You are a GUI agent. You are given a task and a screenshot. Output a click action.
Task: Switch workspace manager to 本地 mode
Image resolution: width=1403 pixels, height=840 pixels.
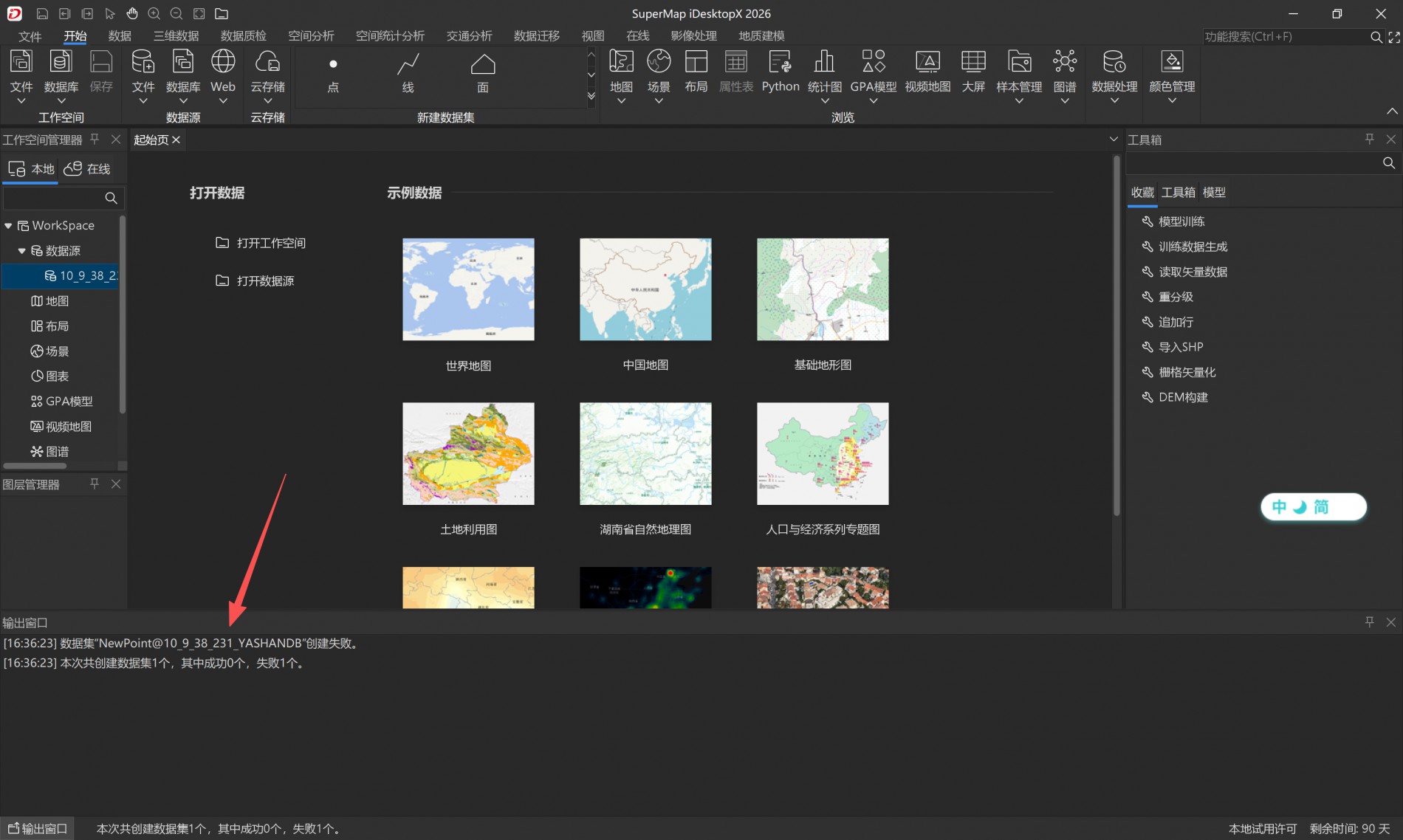coord(31,169)
